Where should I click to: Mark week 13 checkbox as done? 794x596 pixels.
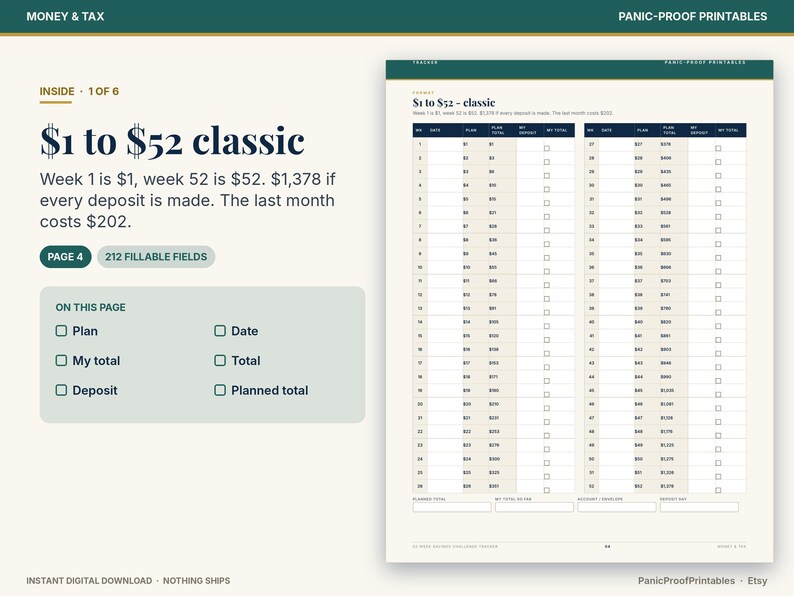click(547, 312)
